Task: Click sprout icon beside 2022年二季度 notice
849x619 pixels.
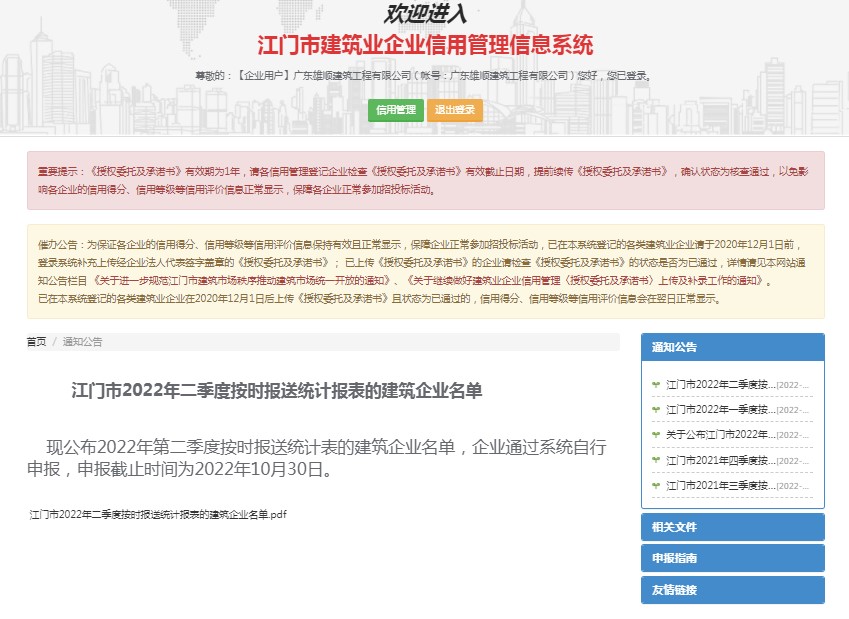Action: point(656,384)
